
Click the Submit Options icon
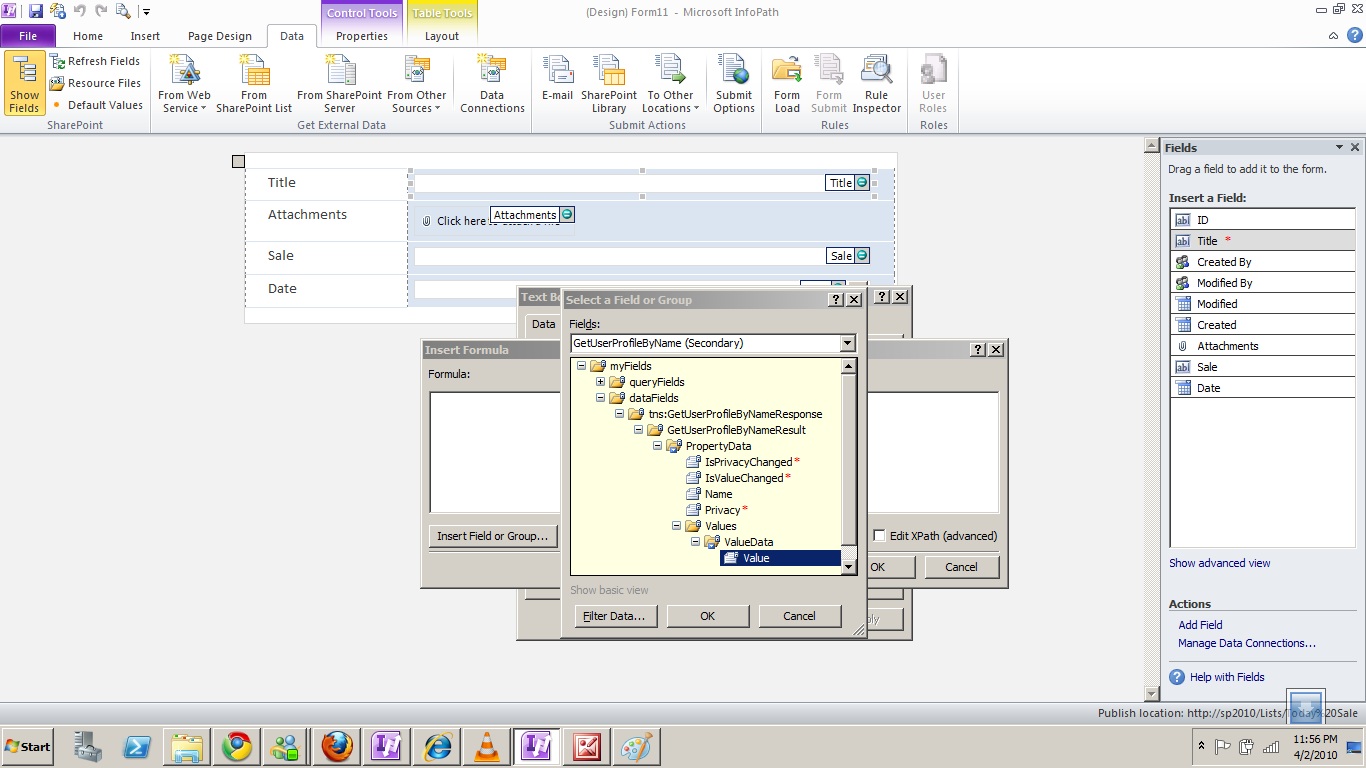733,83
